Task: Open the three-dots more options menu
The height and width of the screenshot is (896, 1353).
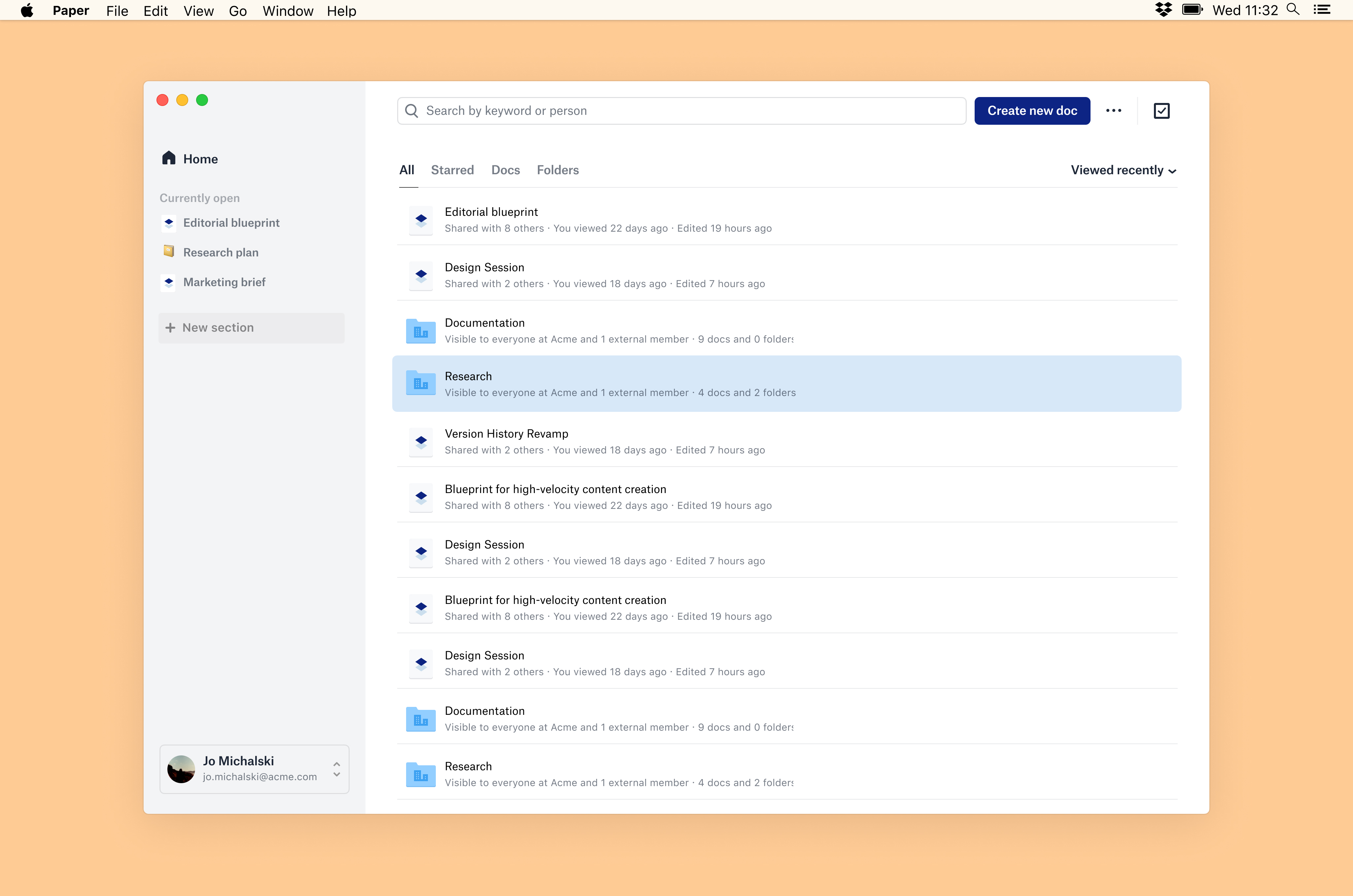Action: 1114,111
